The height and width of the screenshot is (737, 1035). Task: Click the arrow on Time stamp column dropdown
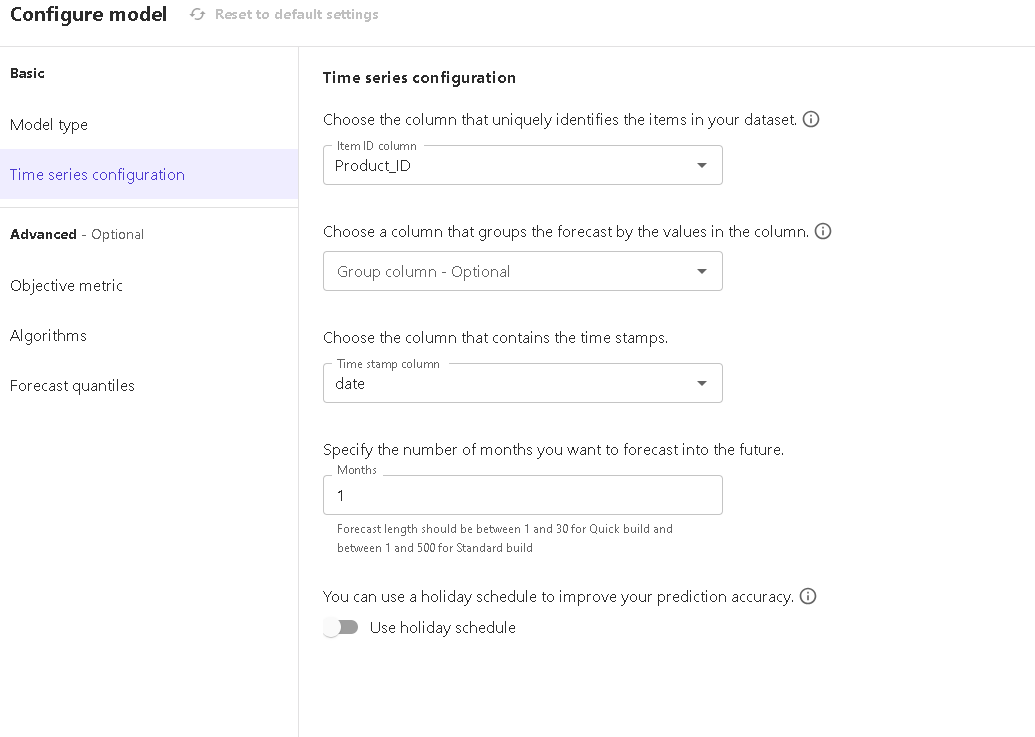(701, 383)
